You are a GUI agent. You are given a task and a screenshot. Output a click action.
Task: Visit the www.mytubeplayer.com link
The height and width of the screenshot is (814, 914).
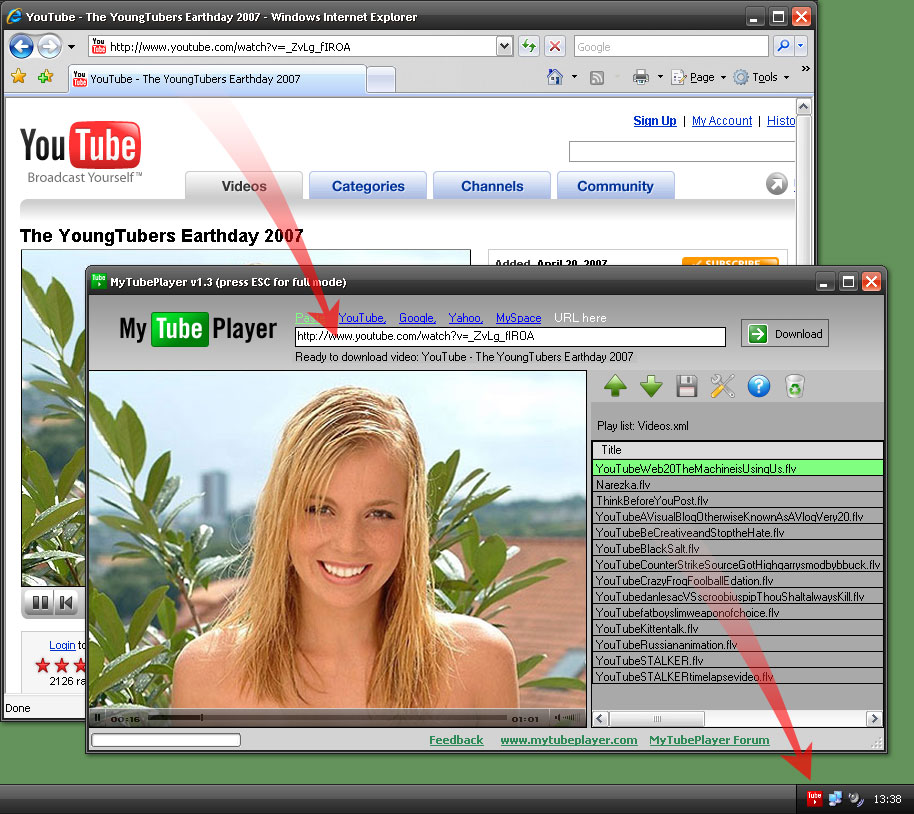pos(569,740)
